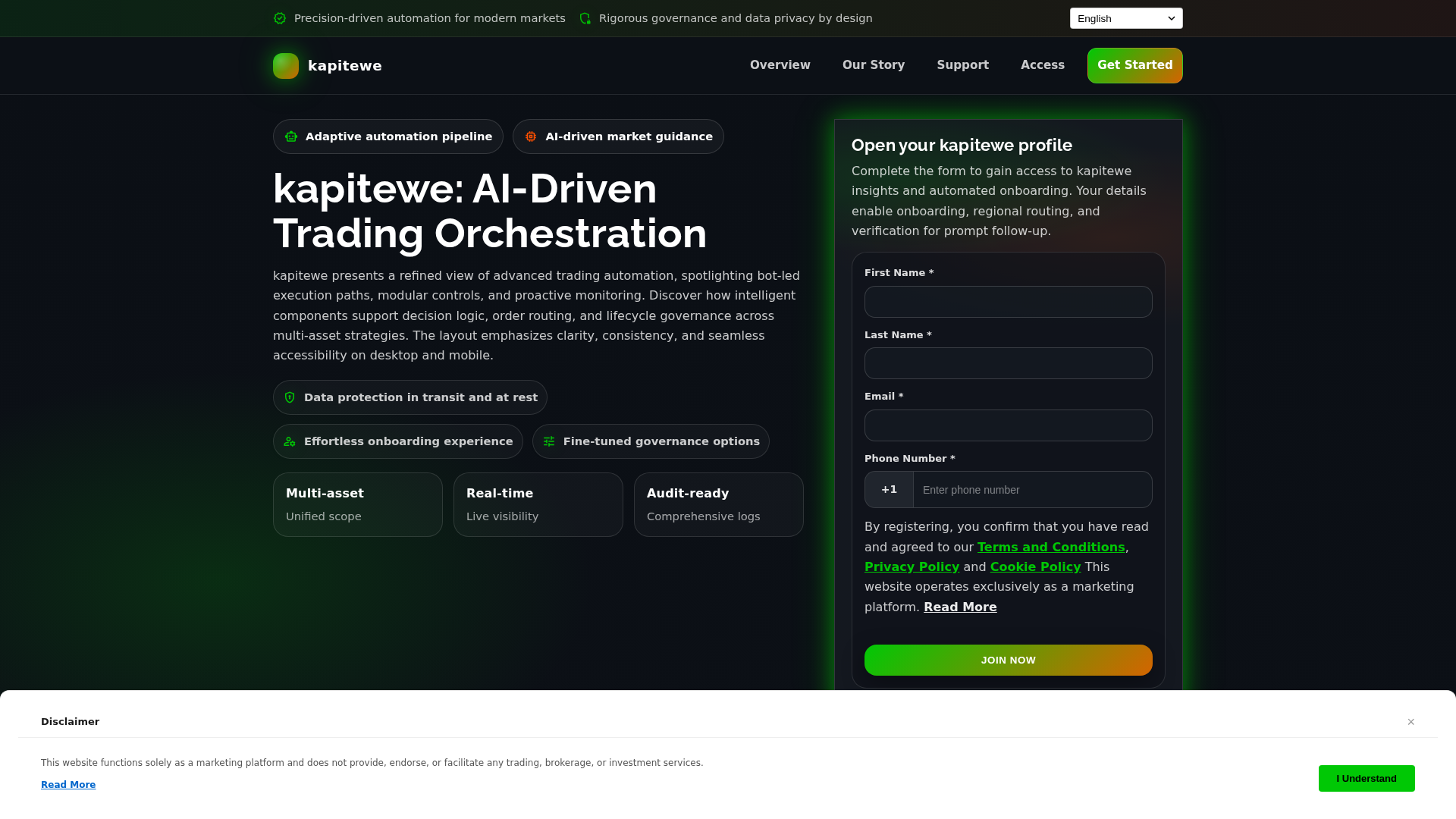
Task: Select the Support nav item
Action: point(963,65)
